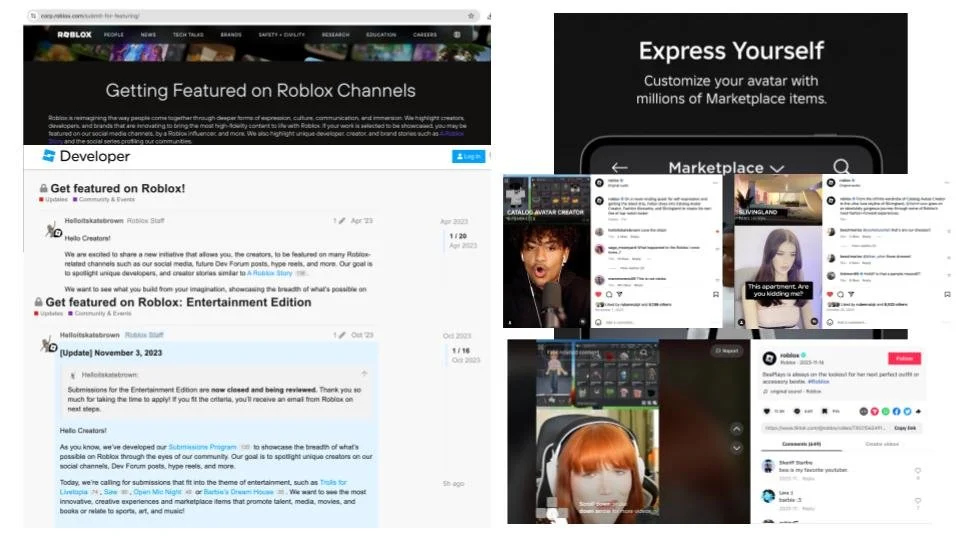Image resolution: width=960 pixels, height=540 pixels.
Task: Go to next TikTok video with down arrow
Action: point(736,448)
